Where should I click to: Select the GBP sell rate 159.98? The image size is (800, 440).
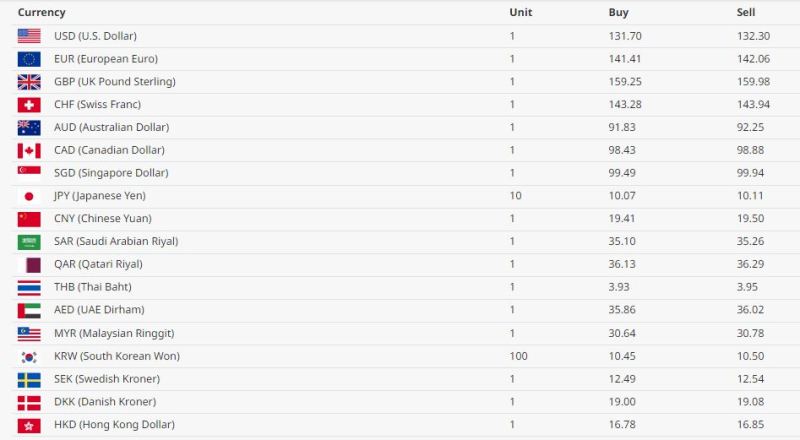[753, 82]
